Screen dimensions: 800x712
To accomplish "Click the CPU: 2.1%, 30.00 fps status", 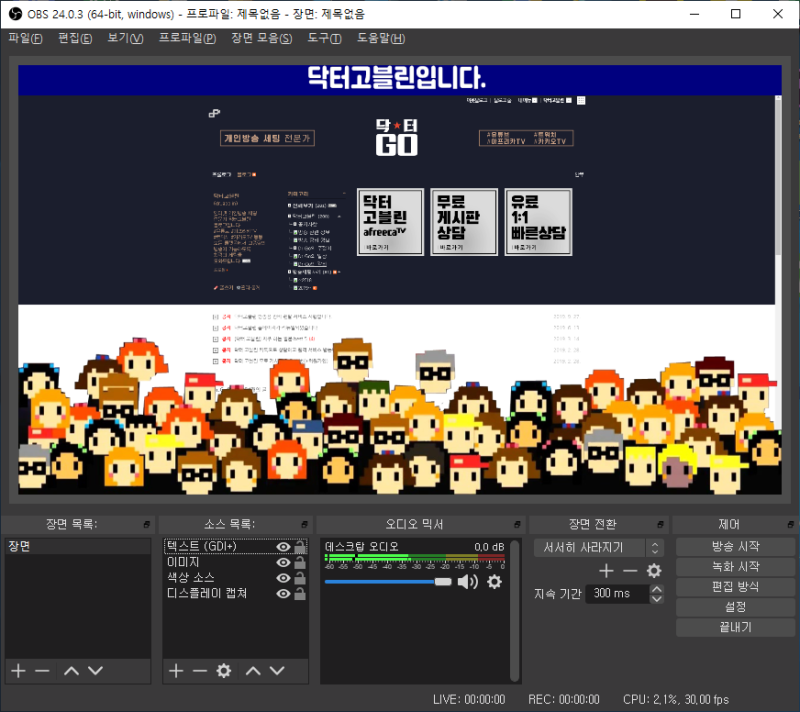I will click(x=676, y=699).
